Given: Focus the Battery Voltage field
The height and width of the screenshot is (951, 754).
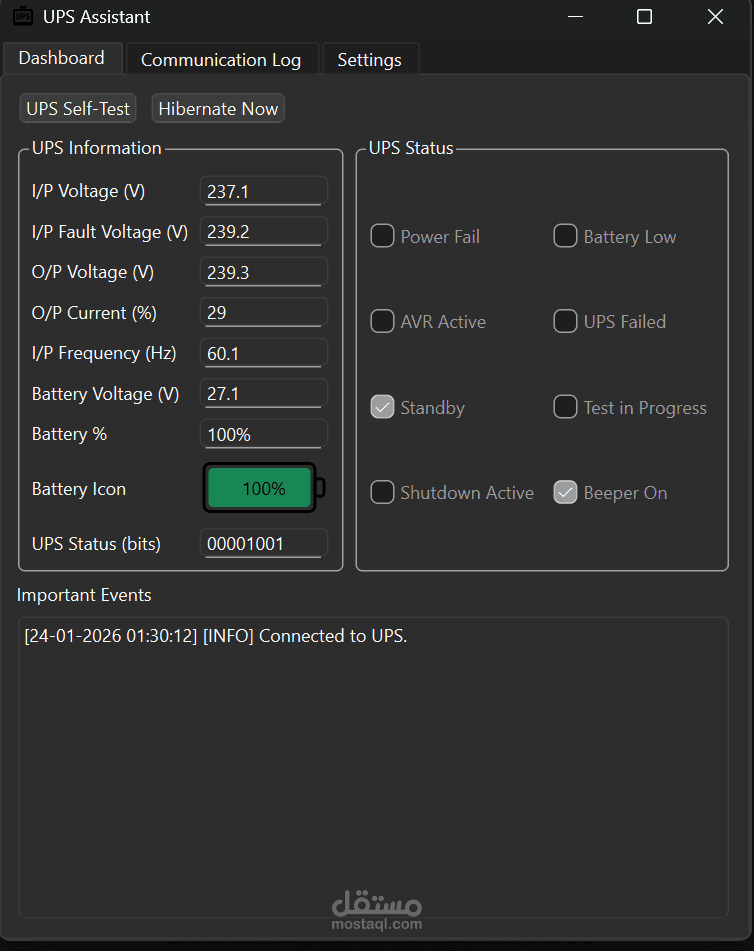Looking at the screenshot, I should 264,394.
